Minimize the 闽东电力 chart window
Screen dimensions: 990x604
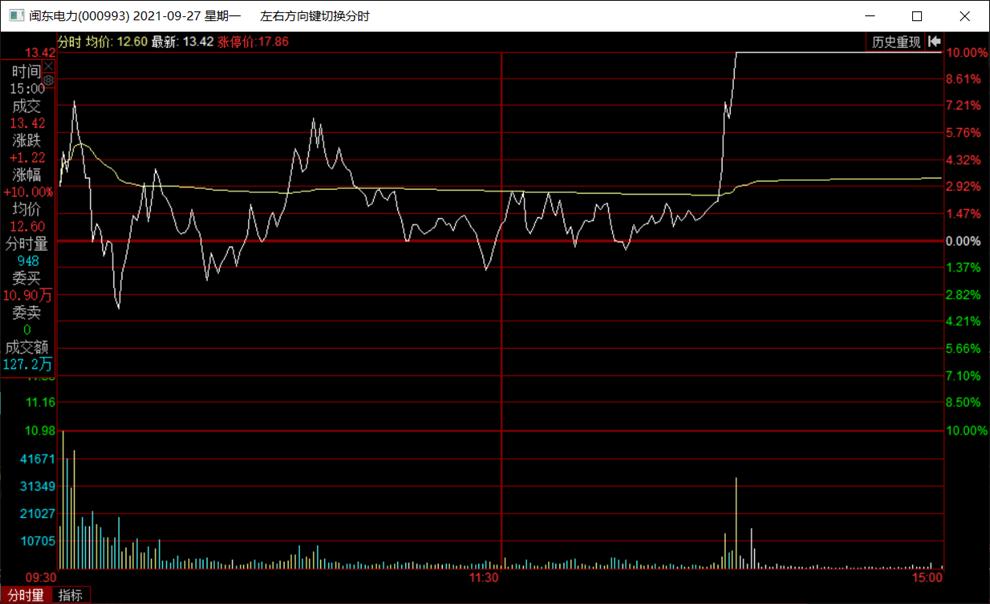[870, 16]
